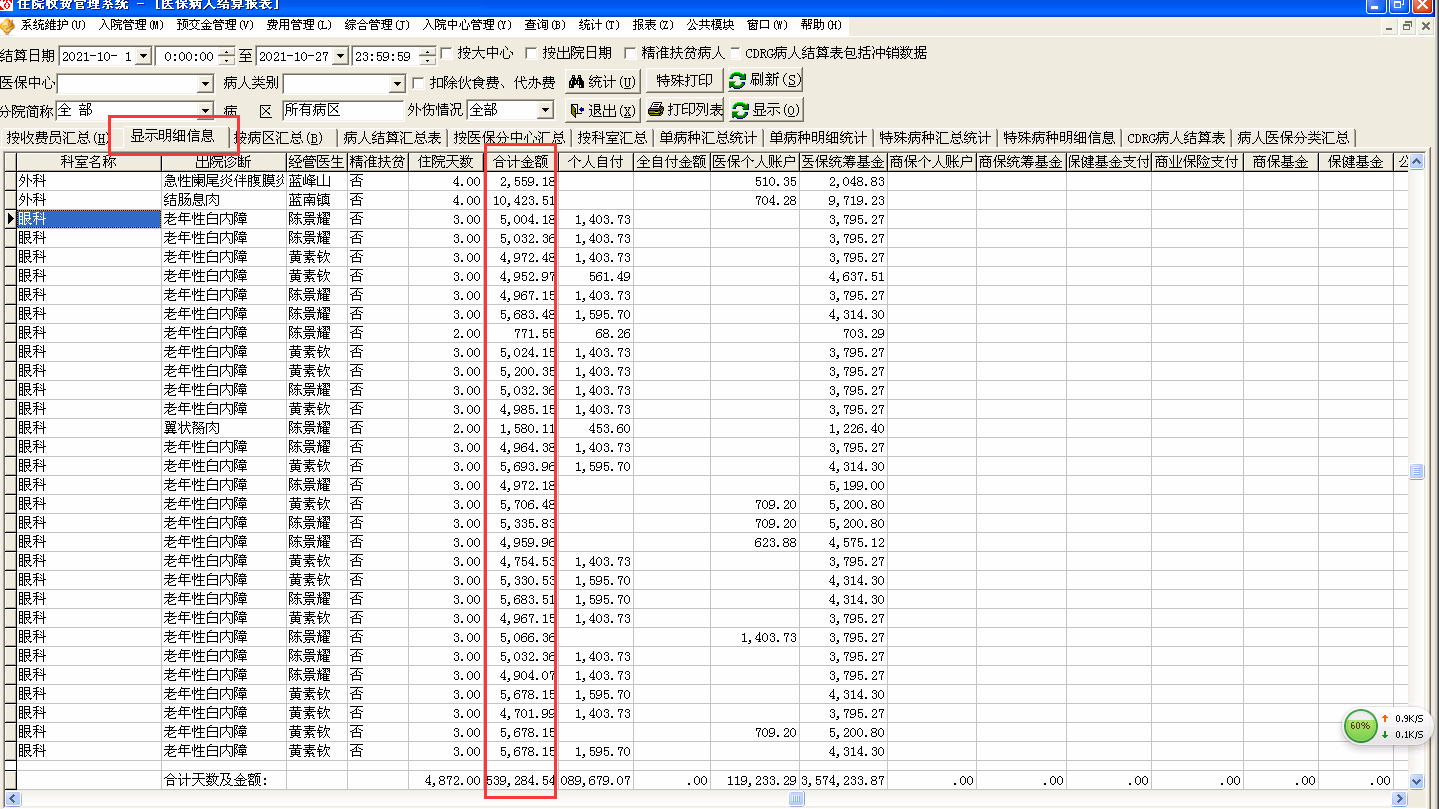Image resolution: width=1439 pixels, height=809 pixels.
Task: Refresh data with the 刷新(S) button
Action: (766, 81)
